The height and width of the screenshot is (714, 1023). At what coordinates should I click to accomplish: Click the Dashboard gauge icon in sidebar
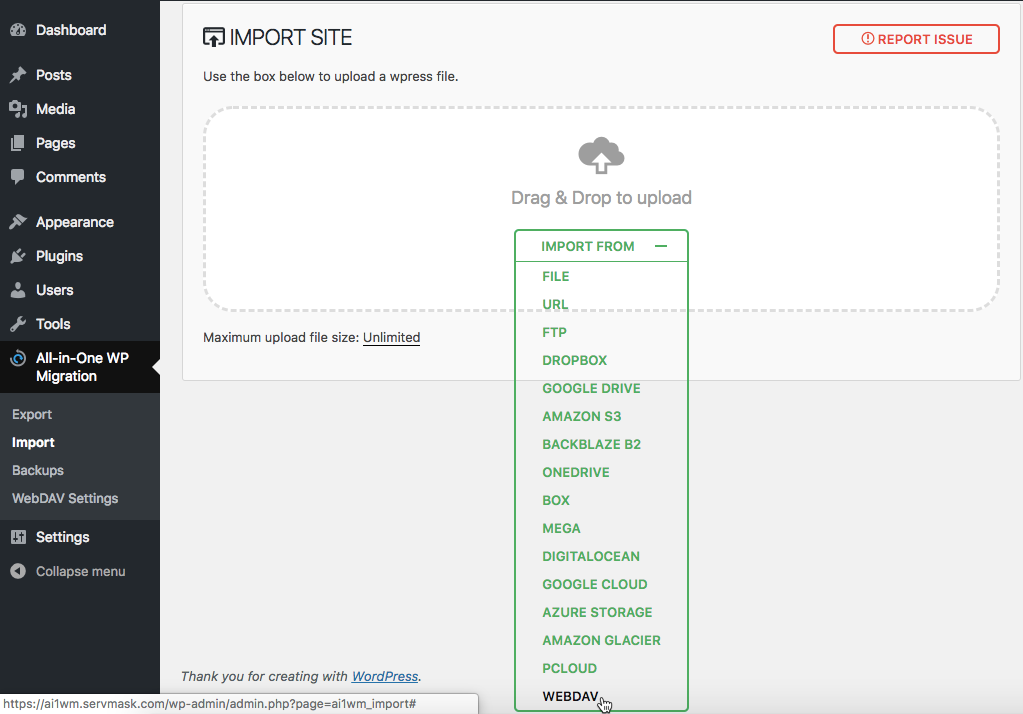pyautogui.click(x=18, y=30)
